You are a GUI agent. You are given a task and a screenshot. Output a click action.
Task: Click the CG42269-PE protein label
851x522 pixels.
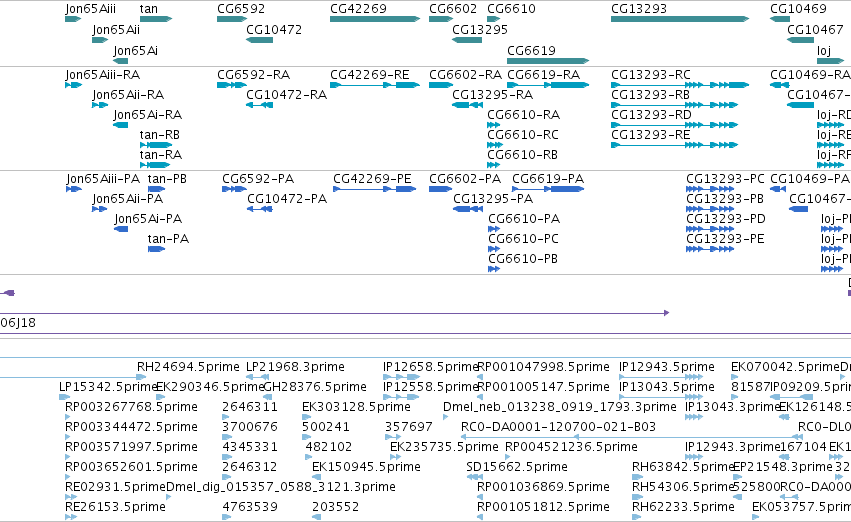[x=372, y=179]
